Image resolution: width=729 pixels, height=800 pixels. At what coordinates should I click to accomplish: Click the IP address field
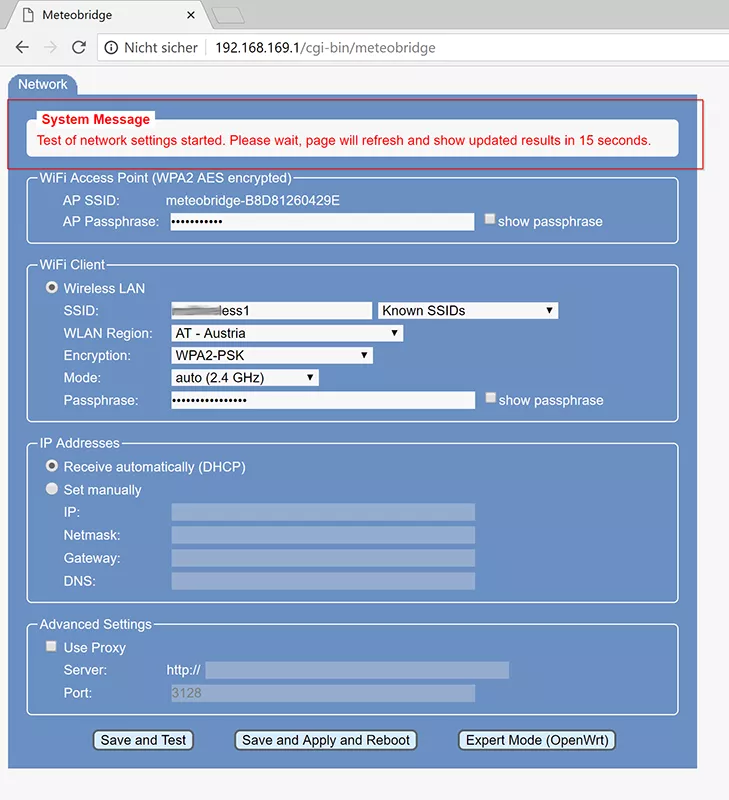323,512
